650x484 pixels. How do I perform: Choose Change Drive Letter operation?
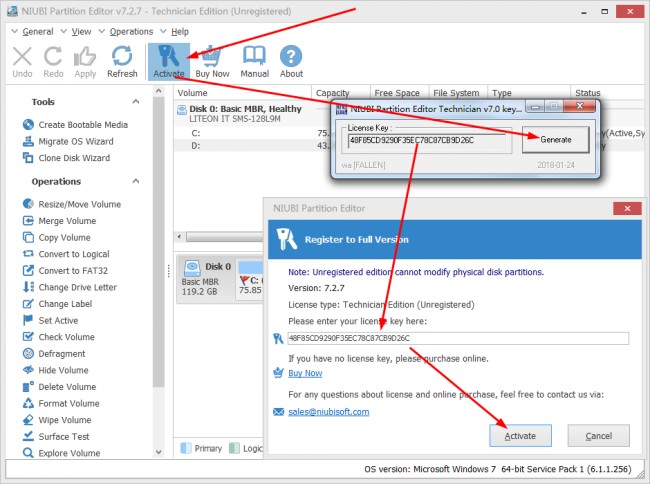[x=70, y=287]
